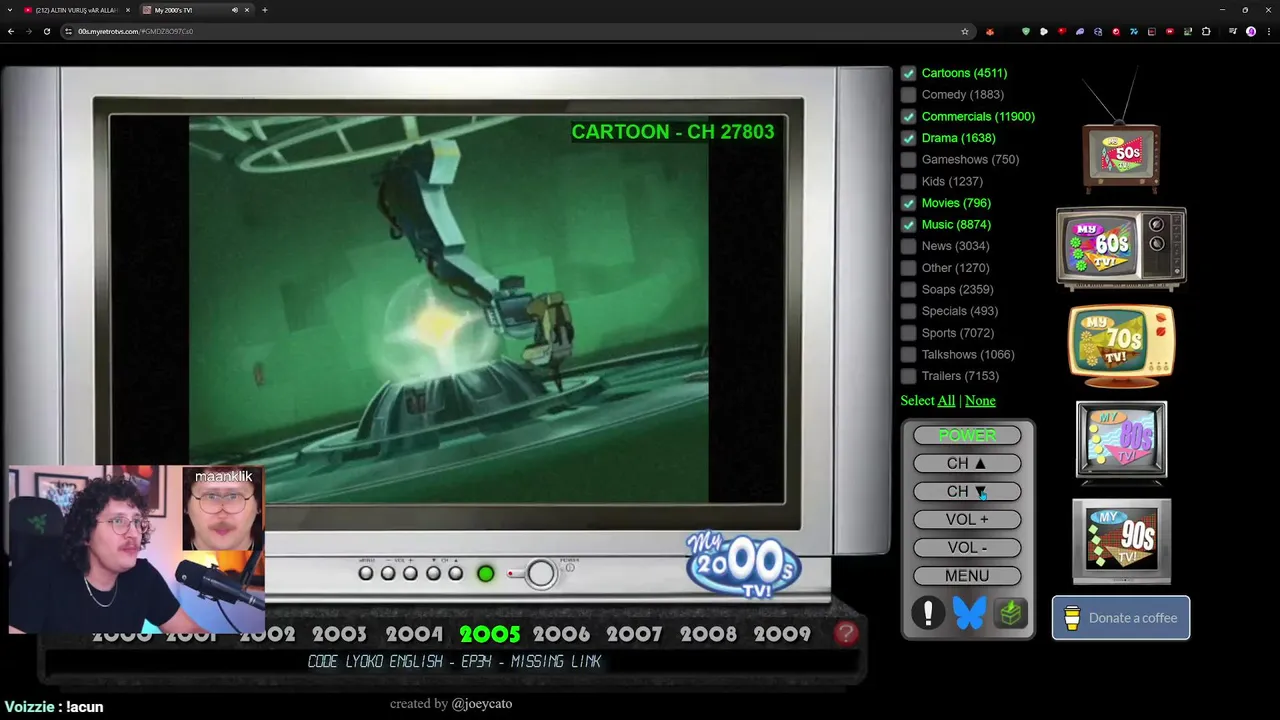Image resolution: width=1280 pixels, height=720 pixels.
Task: Open the My 60s TV icon
Action: coord(1121,248)
